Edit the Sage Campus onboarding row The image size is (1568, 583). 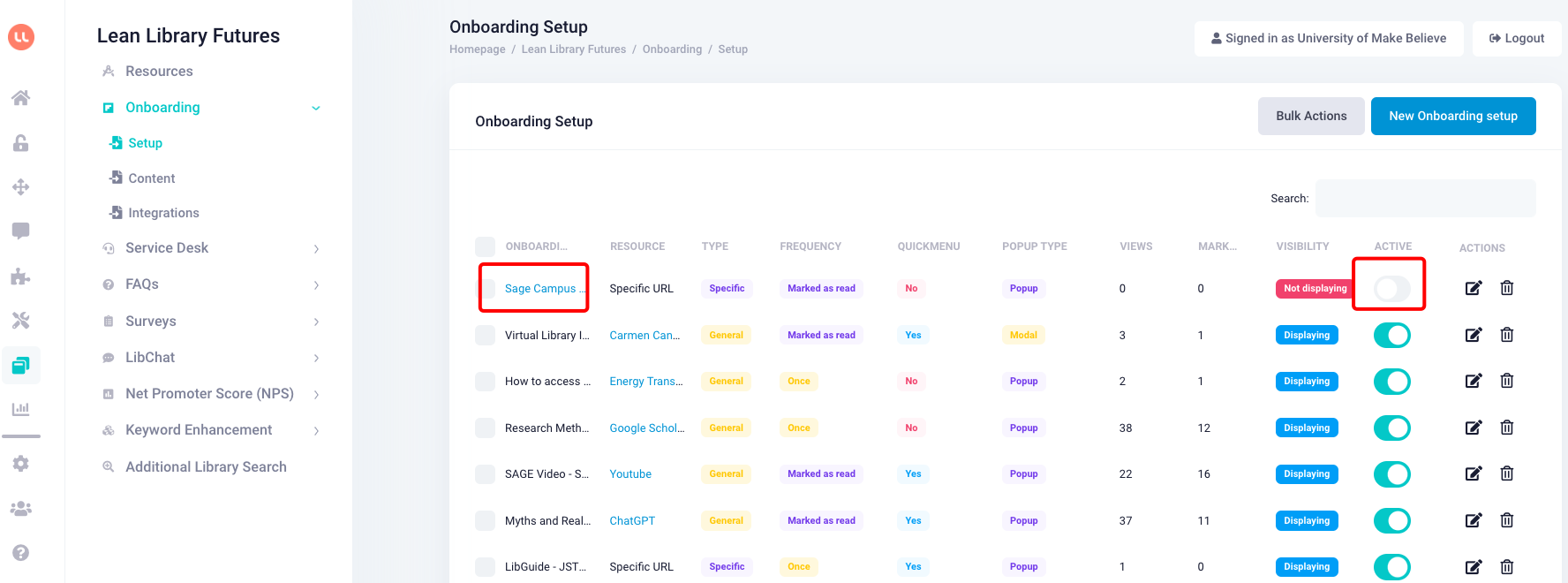point(1474,288)
